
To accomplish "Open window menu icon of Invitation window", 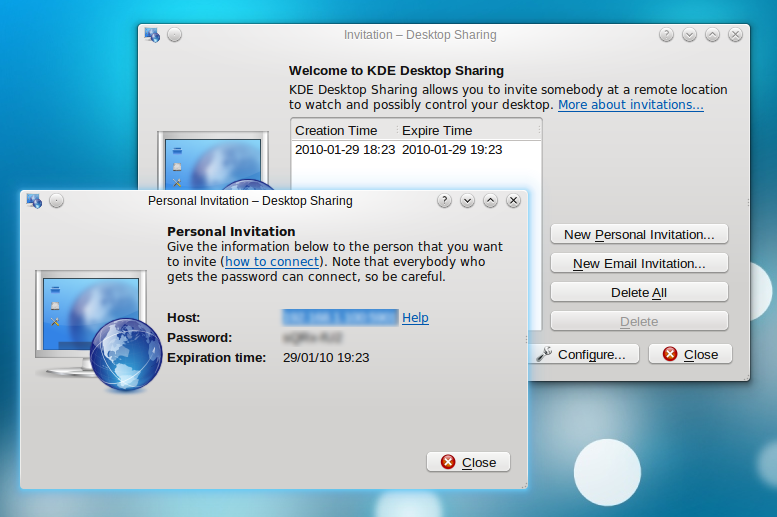I will pyautogui.click(x=152, y=35).
